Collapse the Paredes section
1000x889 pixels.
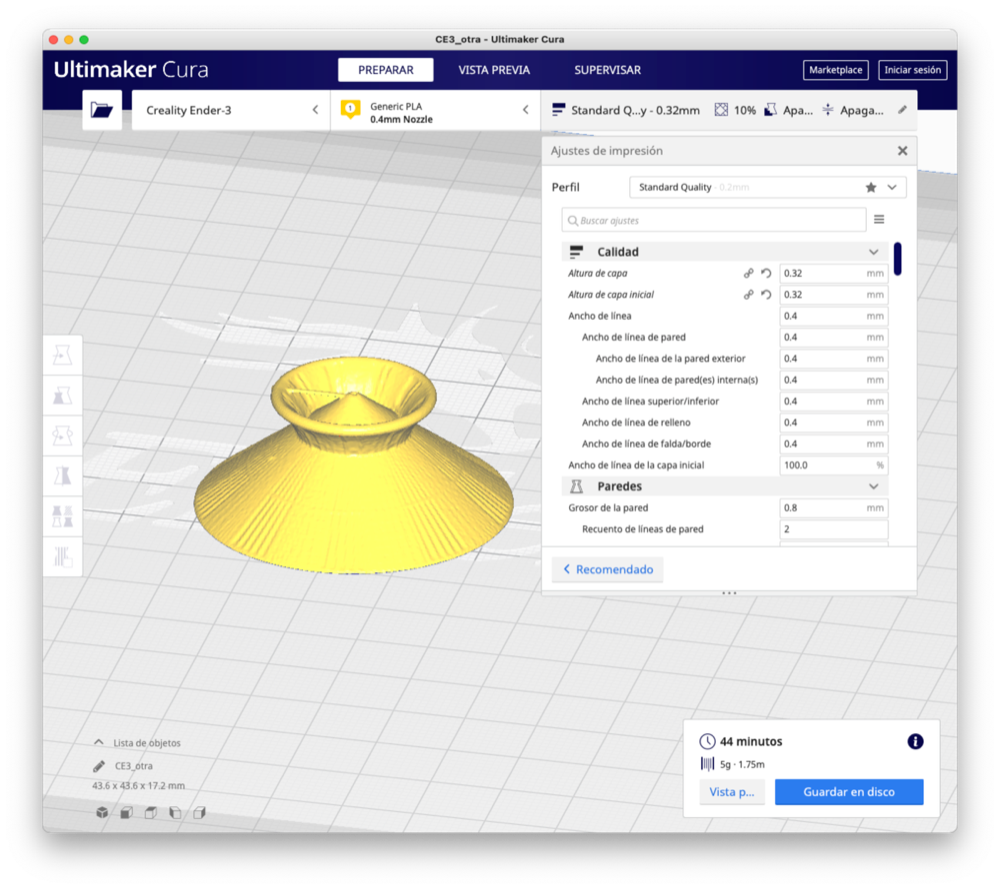(x=874, y=487)
